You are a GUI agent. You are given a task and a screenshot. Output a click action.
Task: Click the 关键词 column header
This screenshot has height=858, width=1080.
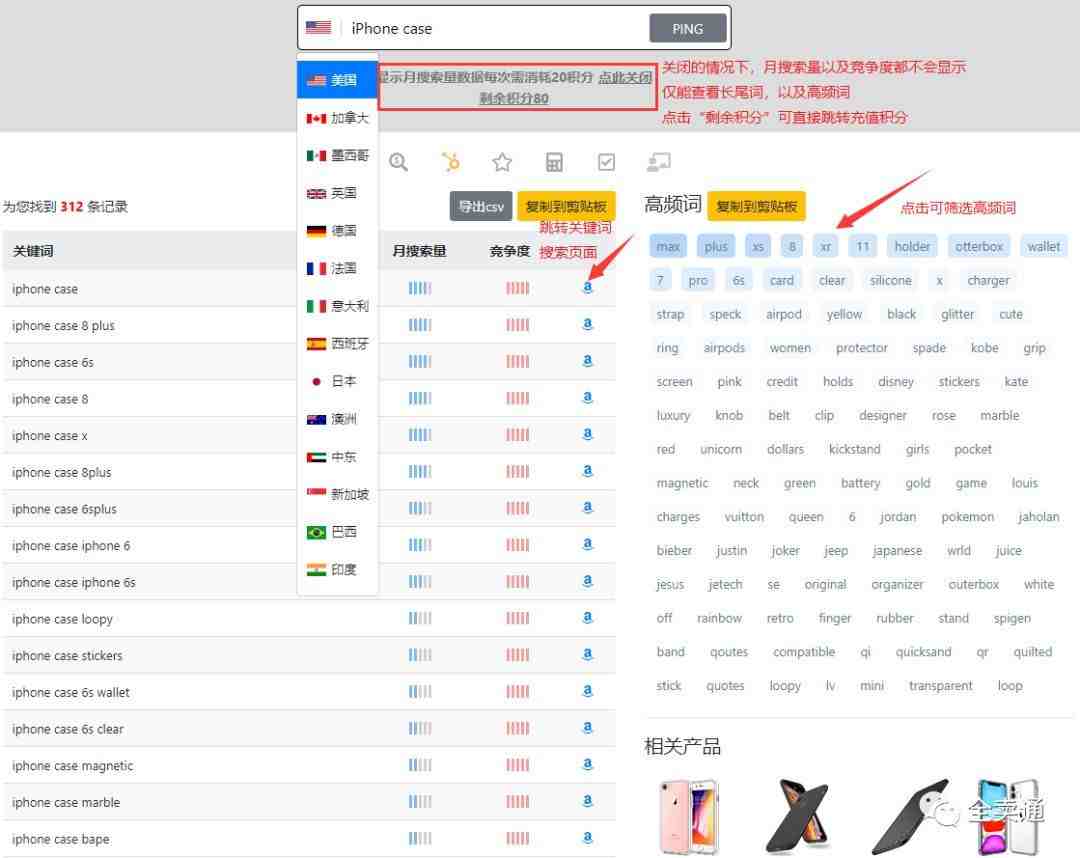33,251
